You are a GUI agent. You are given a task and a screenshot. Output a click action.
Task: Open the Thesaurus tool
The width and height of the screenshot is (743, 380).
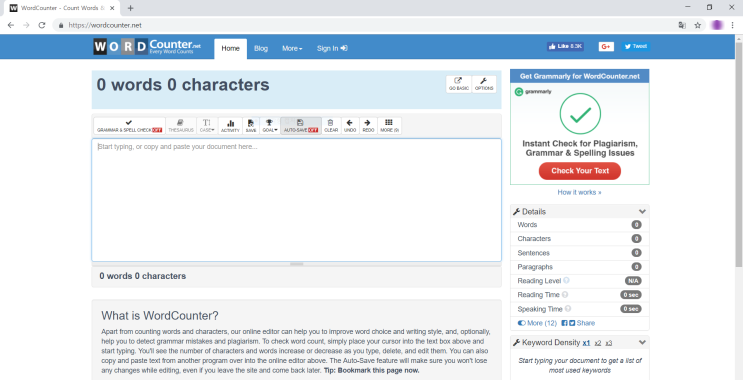[x=181, y=126]
